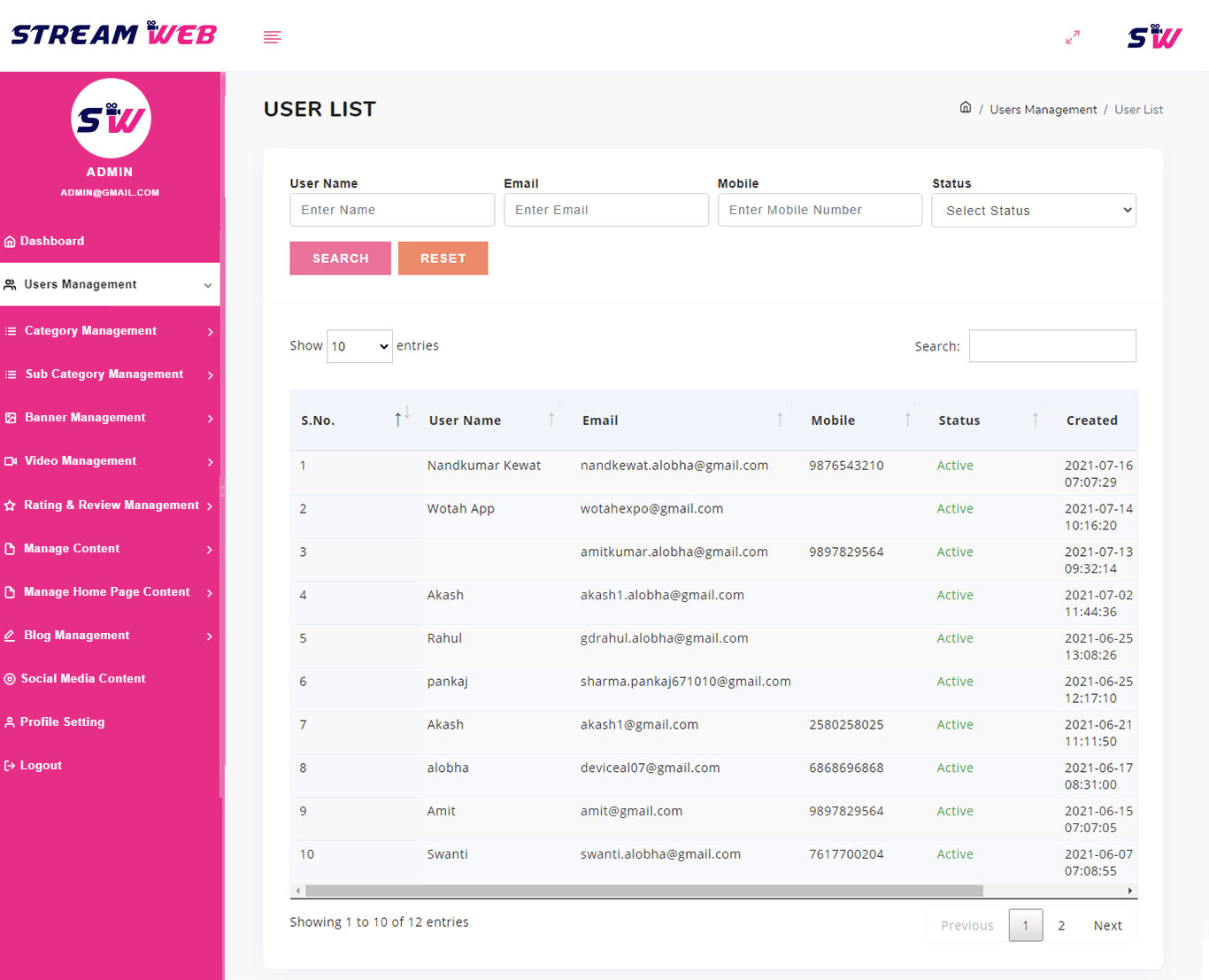Sort table by S.No. column arrow
Image resolution: width=1209 pixels, height=980 pixels.
pyautogui.click(x=401, y=420)
